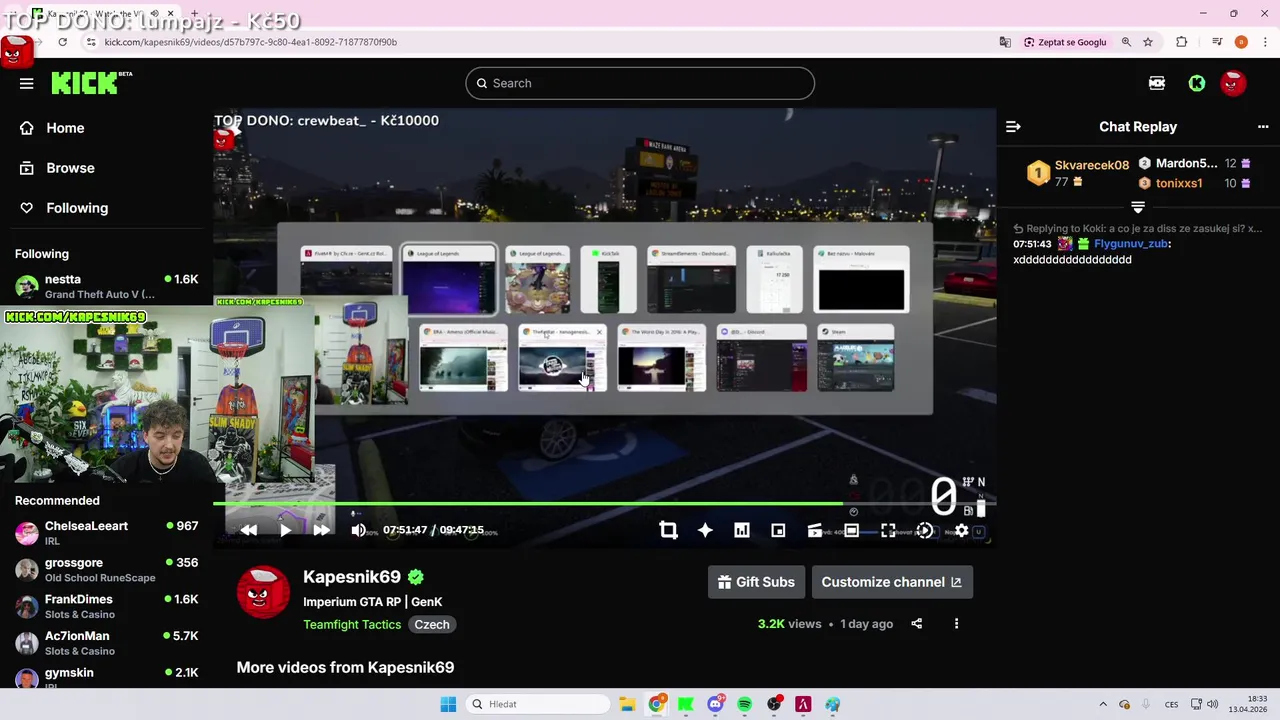Image resolution: width=1280 pixels, height=720 pixels.
Task: Open ChelseaLeeart recommended channel
Action: [x=106, y=533]
